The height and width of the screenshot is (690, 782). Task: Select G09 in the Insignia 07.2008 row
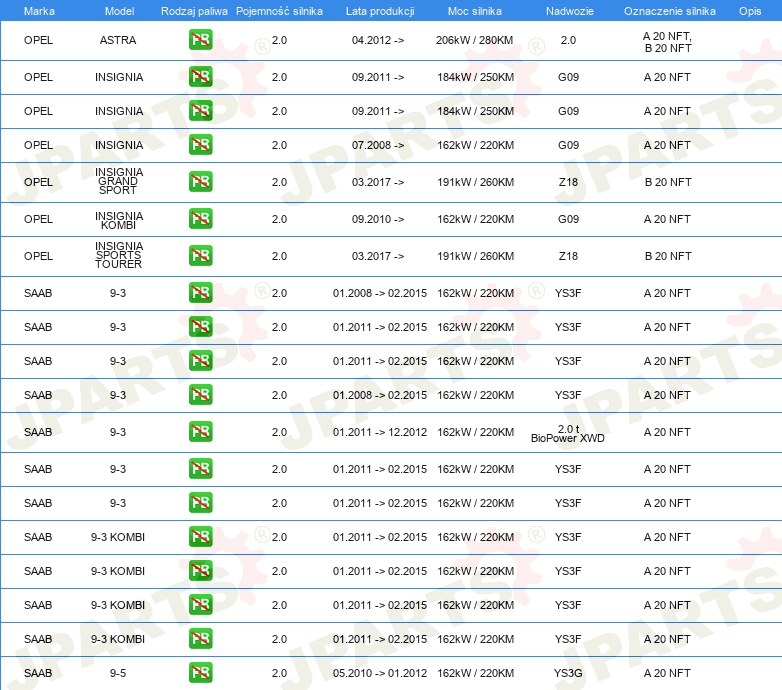coord(569,145)
